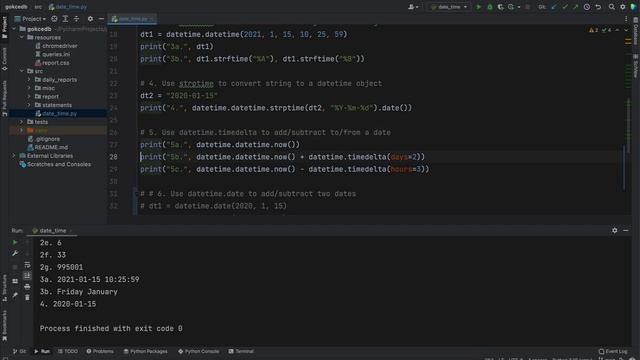Image resolution: width=640 pixels, height=360 pixels.
Task: Open the Python Console tab
Action: pyautogui.click(x=198, y=351)
